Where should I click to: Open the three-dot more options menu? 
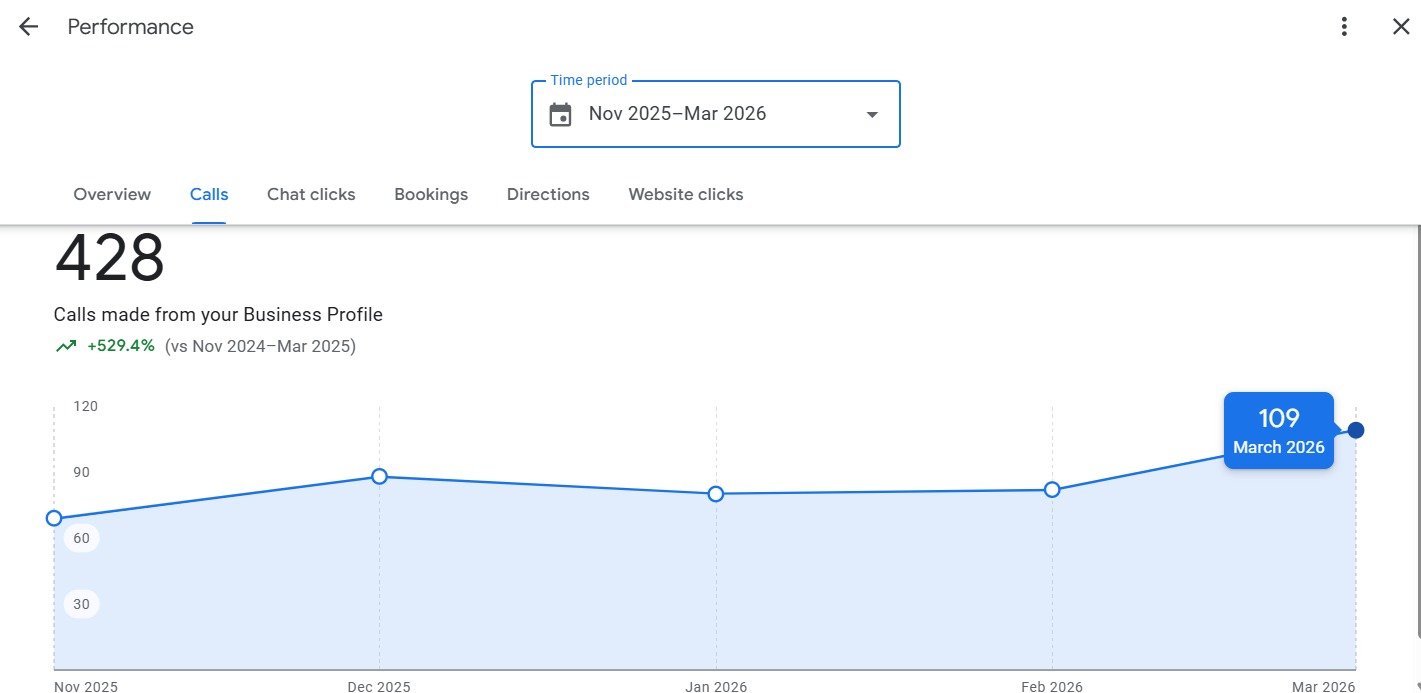click(x=1345, y=27)
